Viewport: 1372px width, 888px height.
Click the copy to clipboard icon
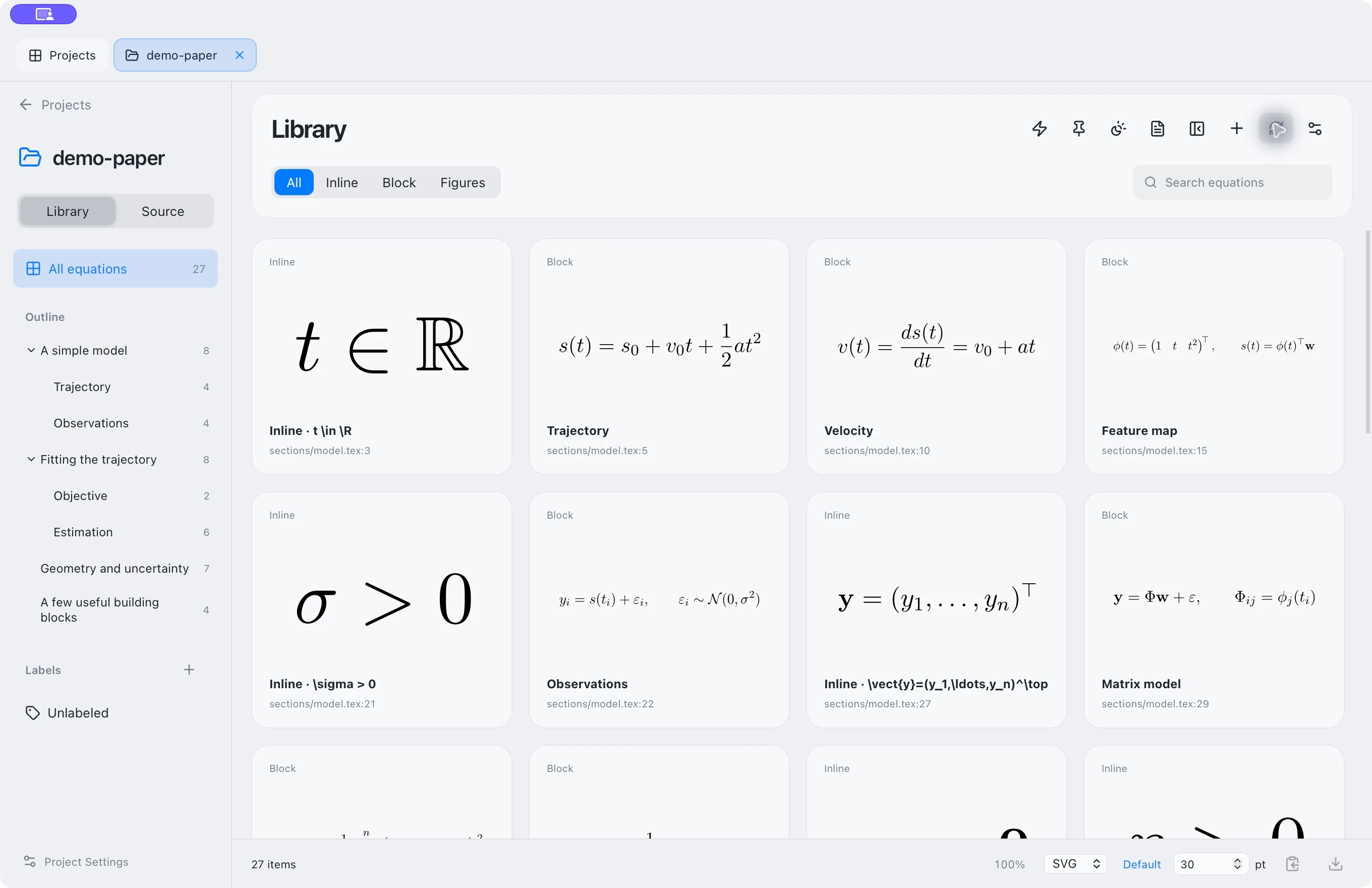[1292, 864]
